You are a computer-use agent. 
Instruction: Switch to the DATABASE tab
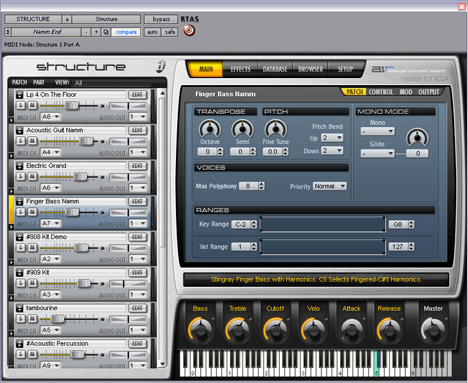275,69
